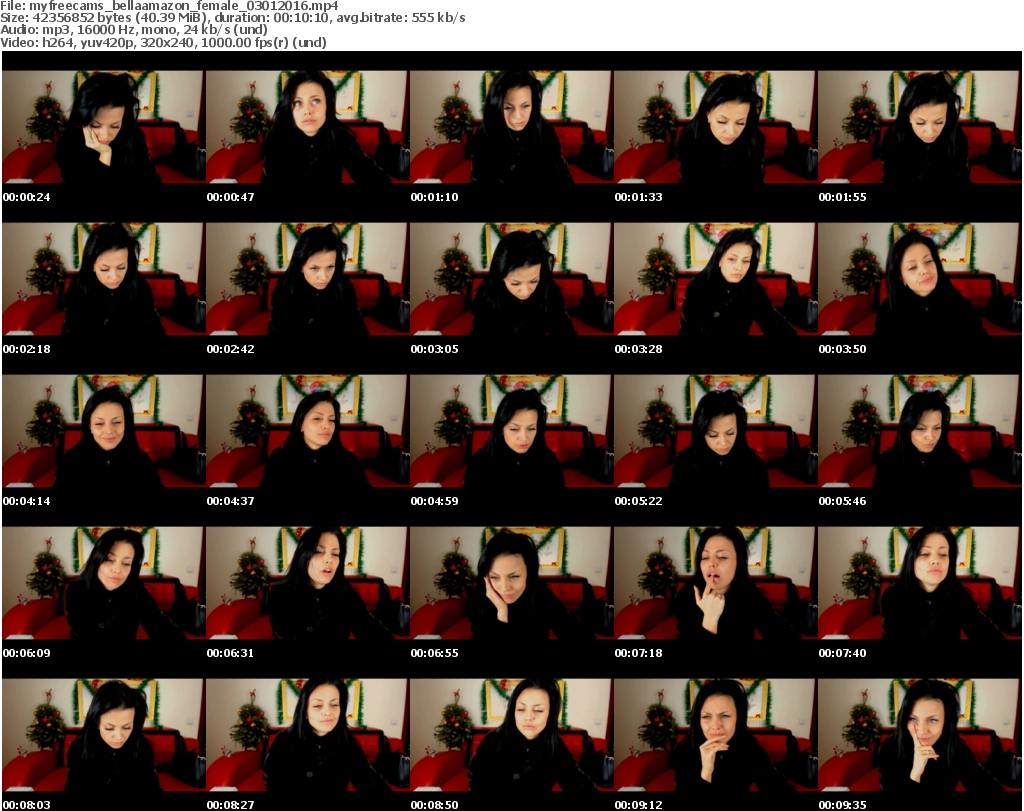The width and height of the screenshot is (1024, 811).
Task: Click the Size and duration info line
Action: click(232, 18)
